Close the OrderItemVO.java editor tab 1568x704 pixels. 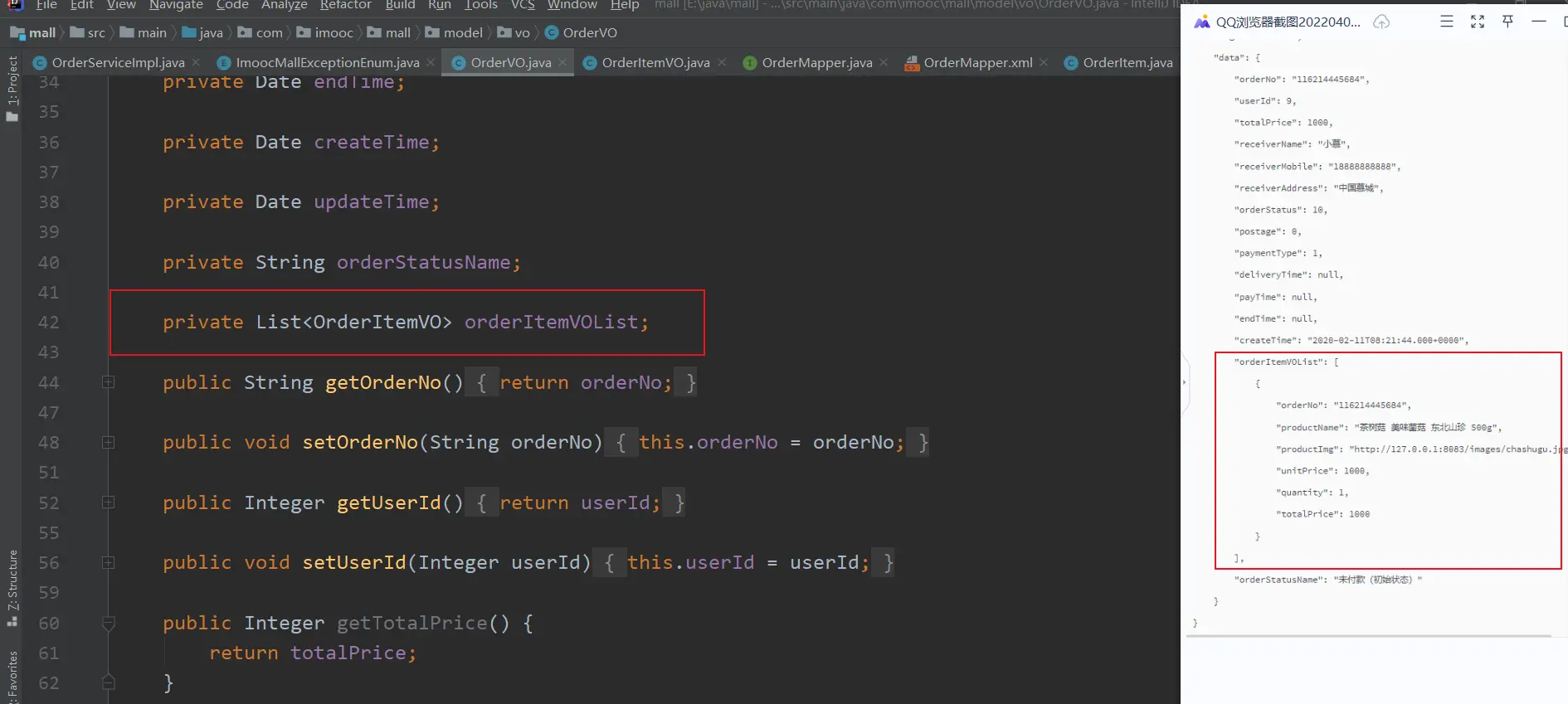tap(722, 62)
